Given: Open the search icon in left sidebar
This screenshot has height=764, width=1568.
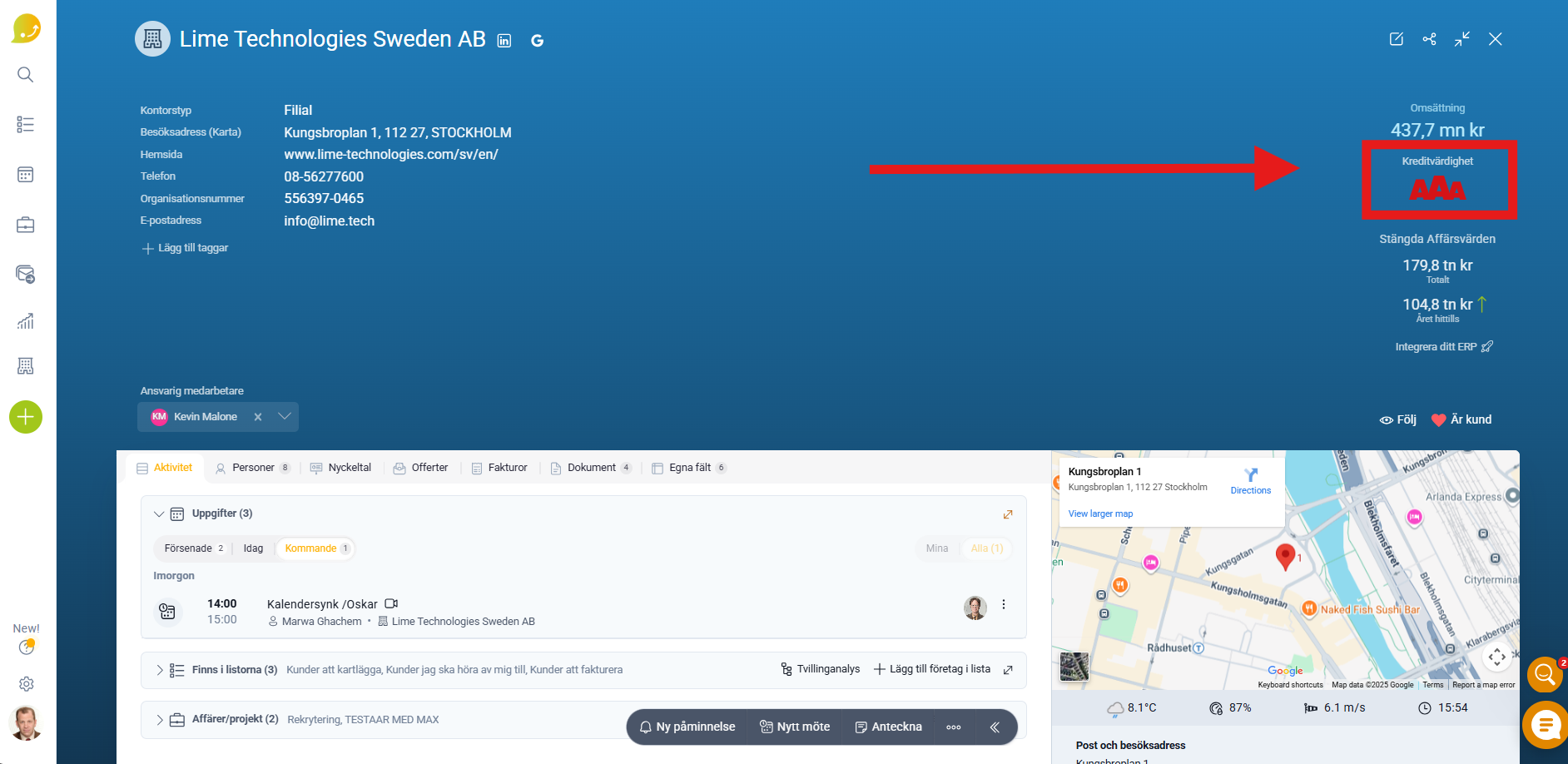Looking at the screenshot, I should pos(26,75).
